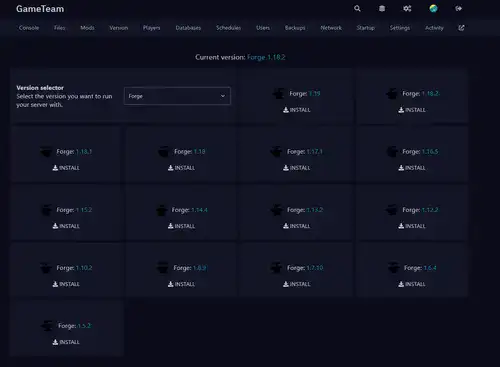Open admin gears icon in header
The width and height of the screenshot is (500, 367).
coord(407,8)
